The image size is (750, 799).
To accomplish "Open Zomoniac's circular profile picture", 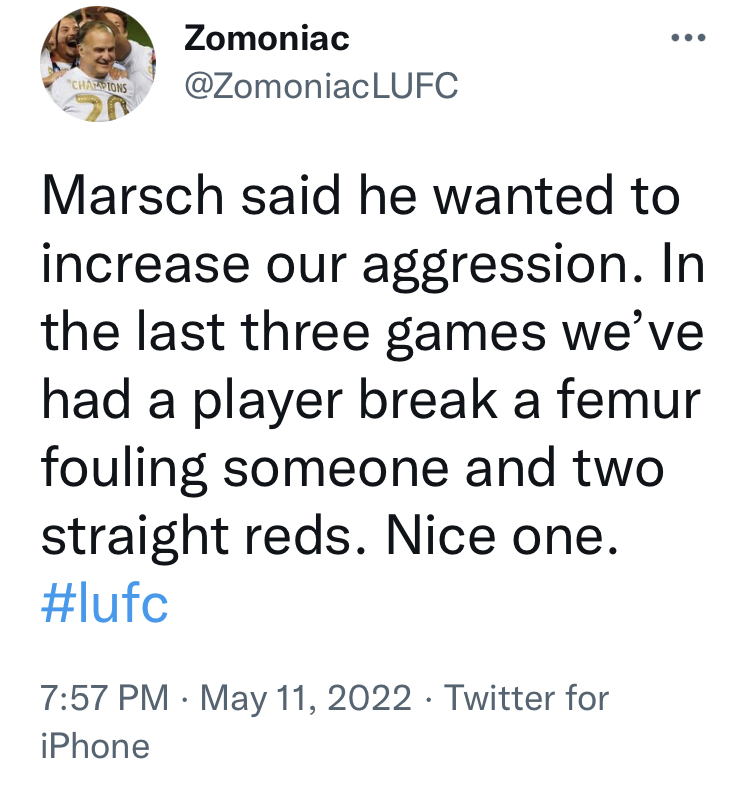I will [98, 64].
